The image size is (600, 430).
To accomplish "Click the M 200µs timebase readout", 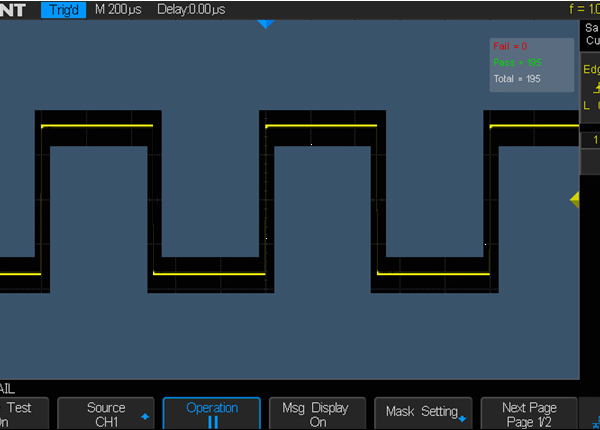I will [118, 9].
